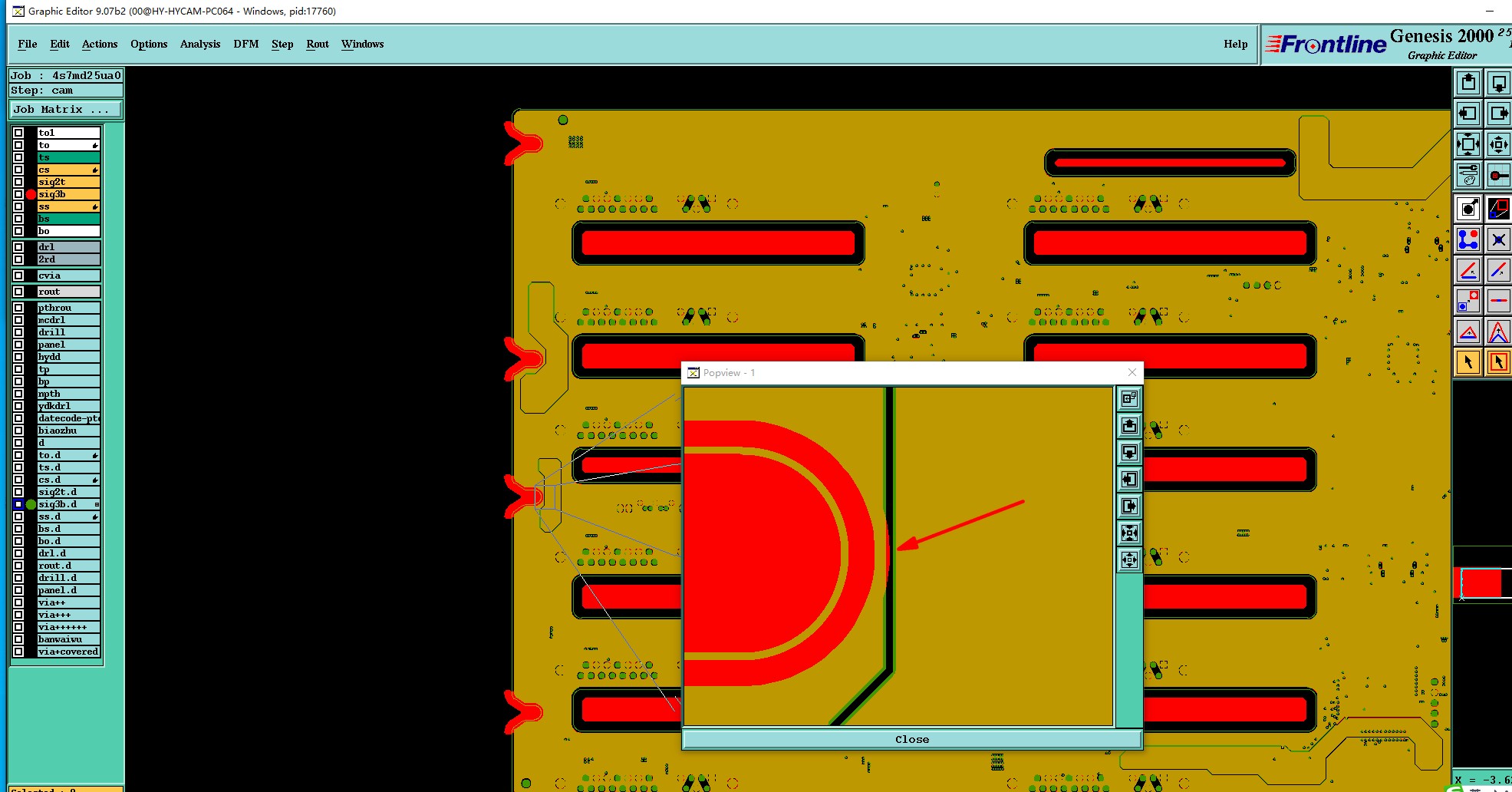
Task: Toggle checkbox for layer via+covered
Action: tap(18, 652)
